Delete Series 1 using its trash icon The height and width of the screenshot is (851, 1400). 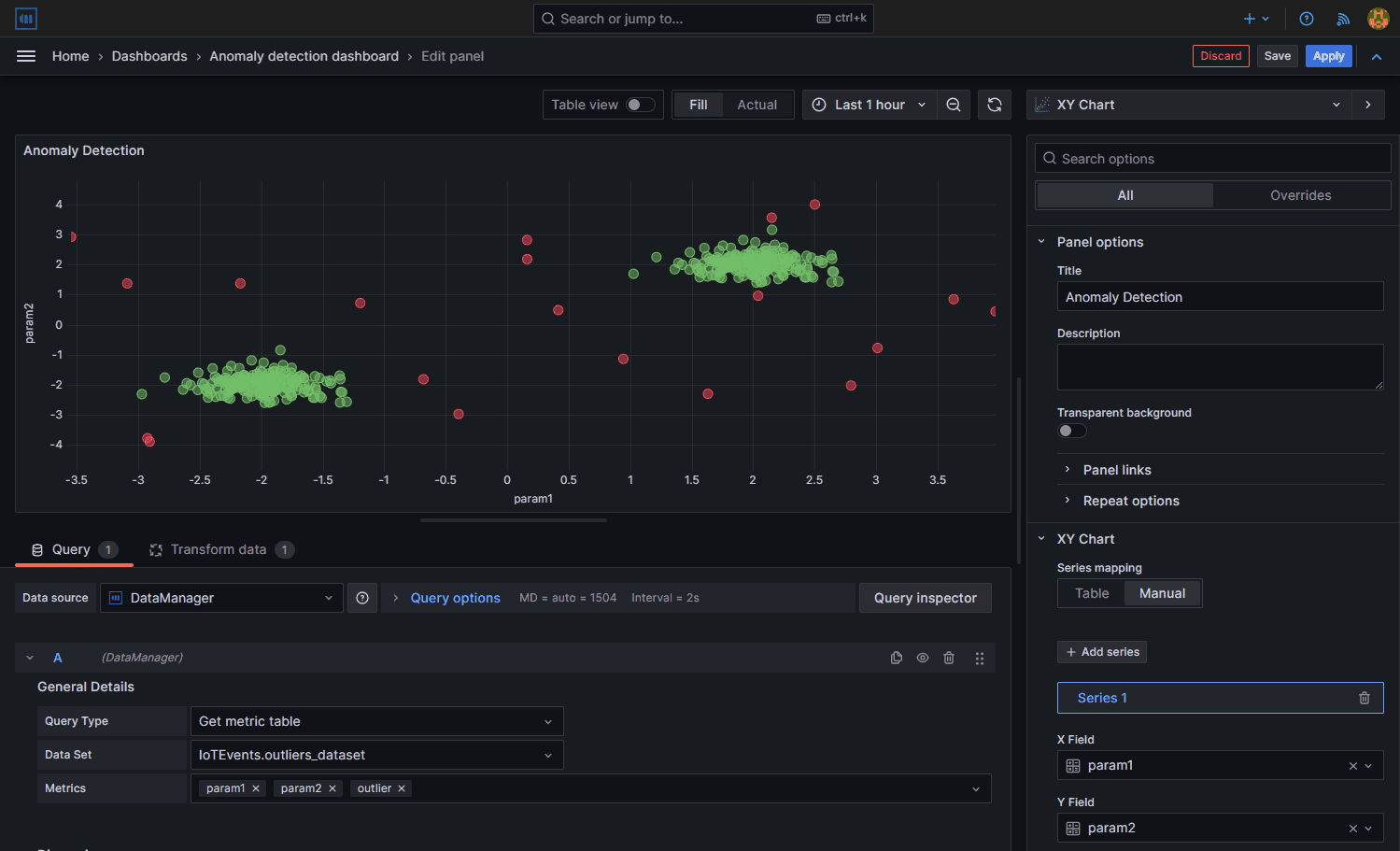1364,698
